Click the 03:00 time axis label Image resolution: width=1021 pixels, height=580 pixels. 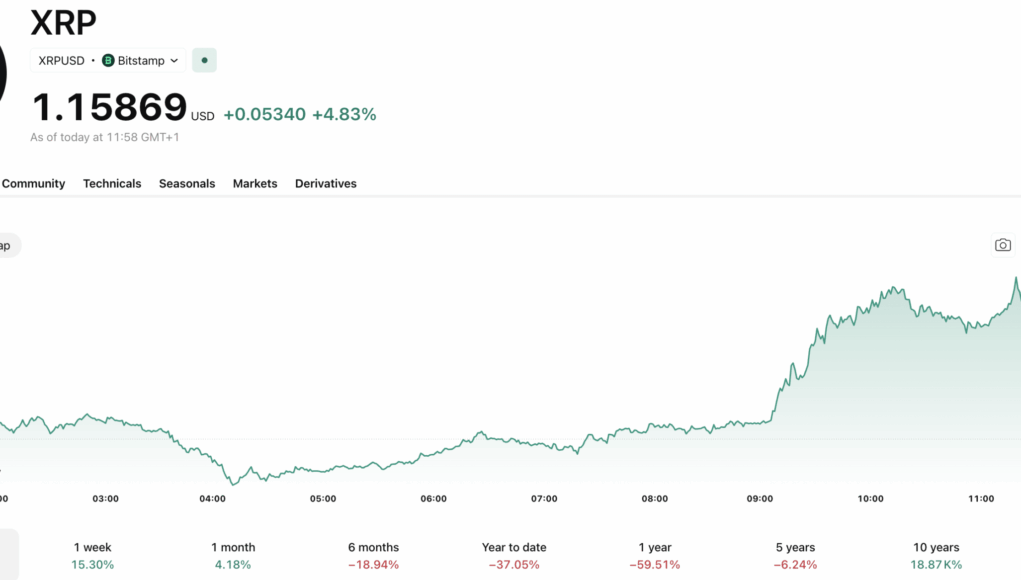[x=105, y=499]
